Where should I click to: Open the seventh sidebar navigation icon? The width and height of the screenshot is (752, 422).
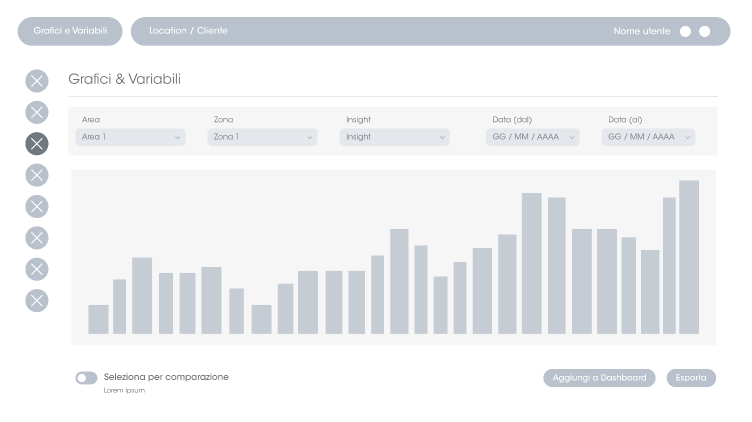pos(36,269)
